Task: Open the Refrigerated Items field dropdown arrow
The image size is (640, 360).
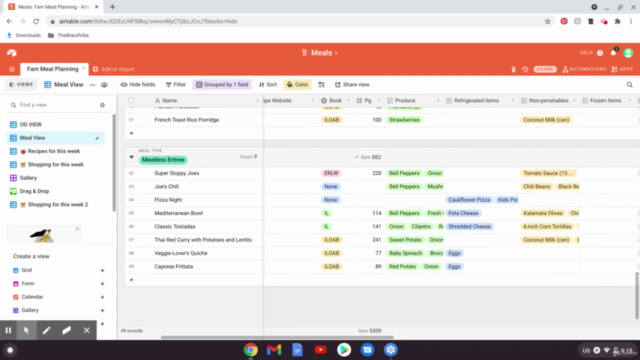Action: (x=513, y=100)
